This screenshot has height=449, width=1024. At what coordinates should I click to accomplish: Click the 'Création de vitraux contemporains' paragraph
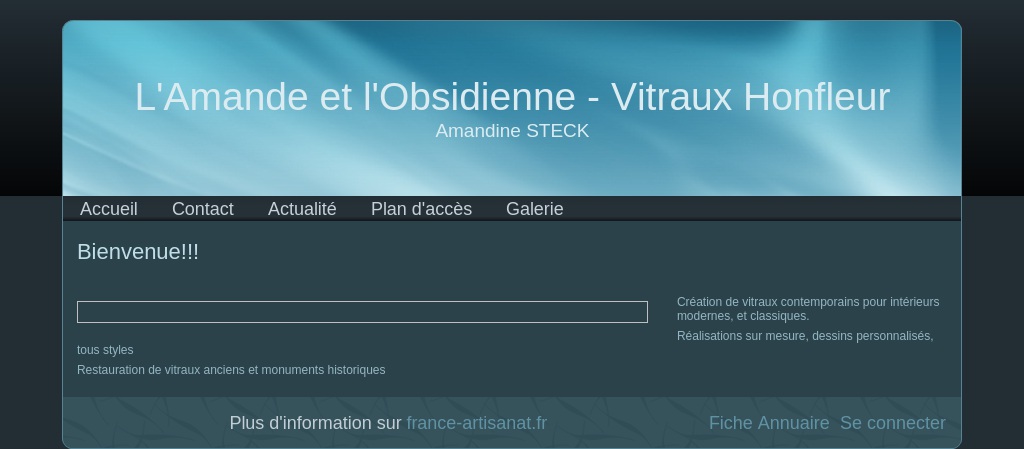coord(808,309)
